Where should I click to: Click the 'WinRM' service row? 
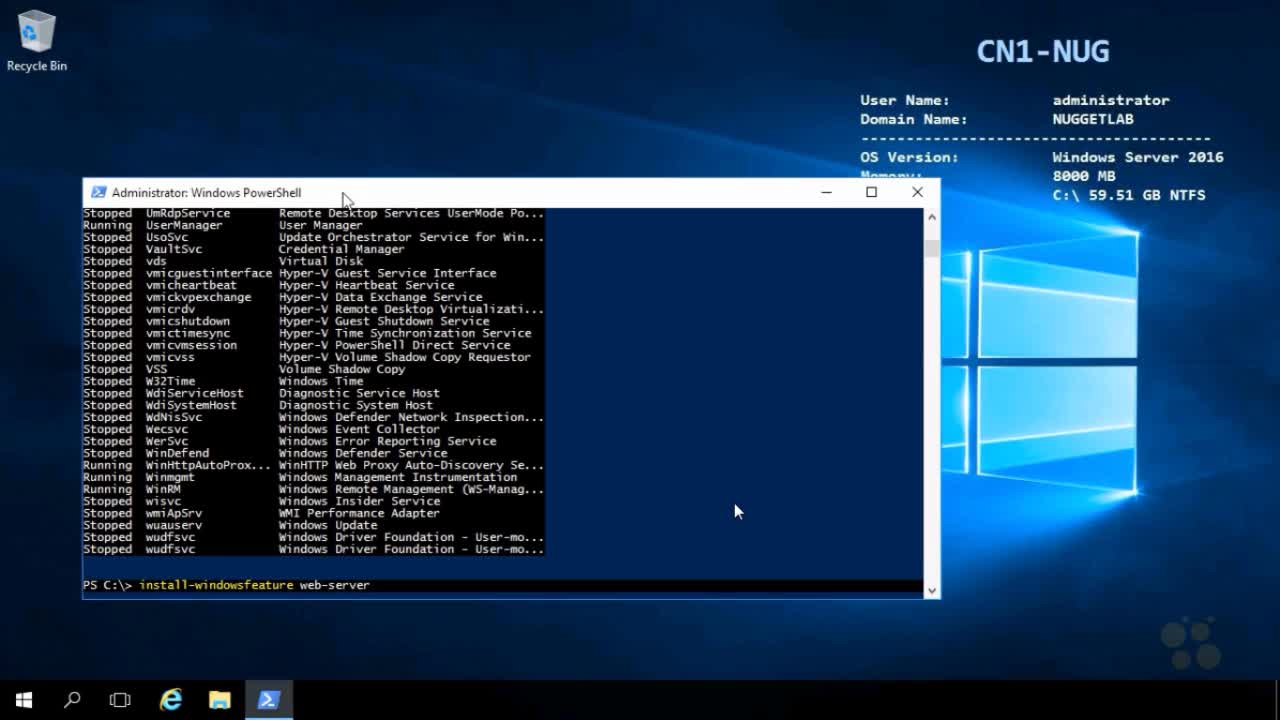[313, 489]
